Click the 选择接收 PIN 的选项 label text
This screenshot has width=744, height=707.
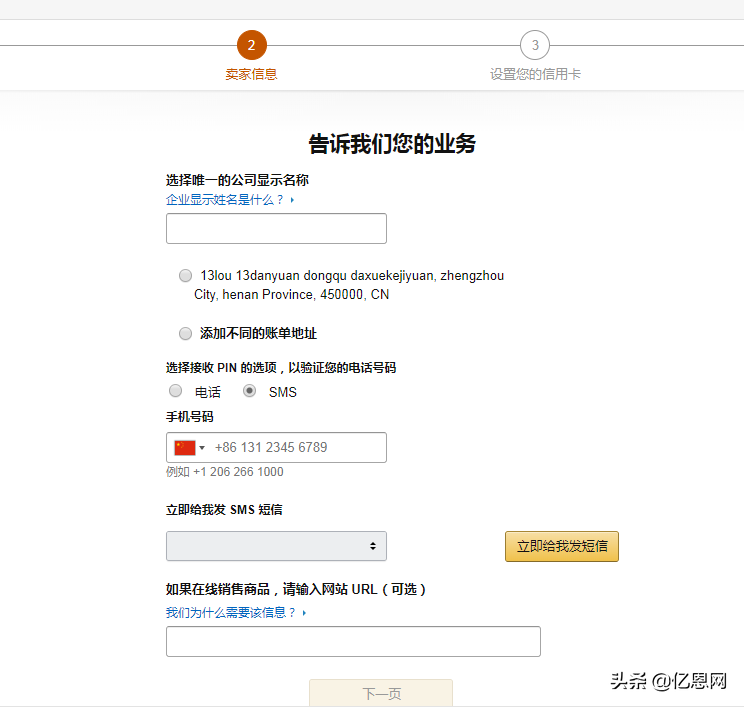pyautogui.click(x=281, y=368)
